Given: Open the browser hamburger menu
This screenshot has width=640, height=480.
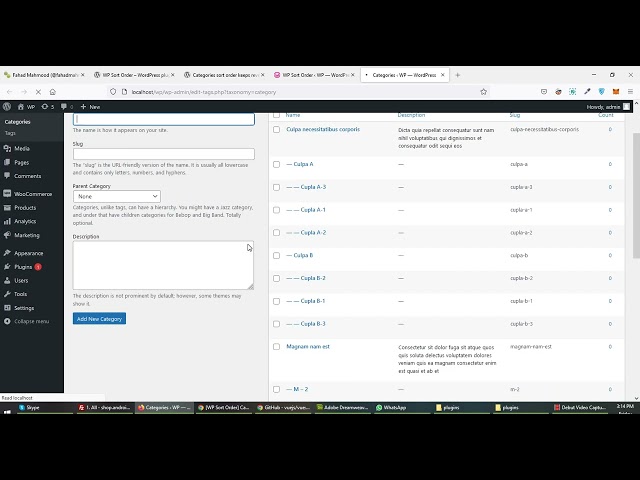Looking at the screenshot, I should [630, 92].
